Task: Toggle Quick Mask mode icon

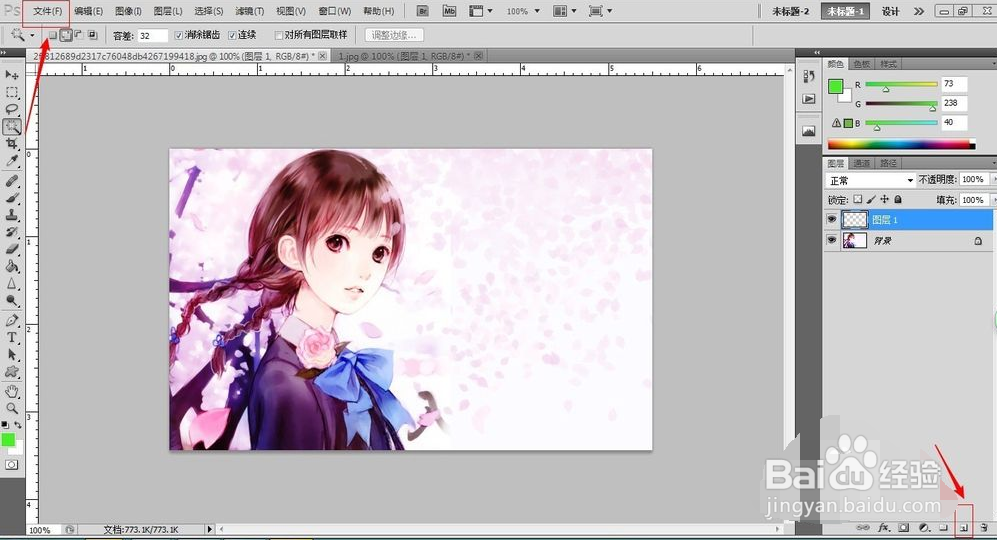Action: 11,465
